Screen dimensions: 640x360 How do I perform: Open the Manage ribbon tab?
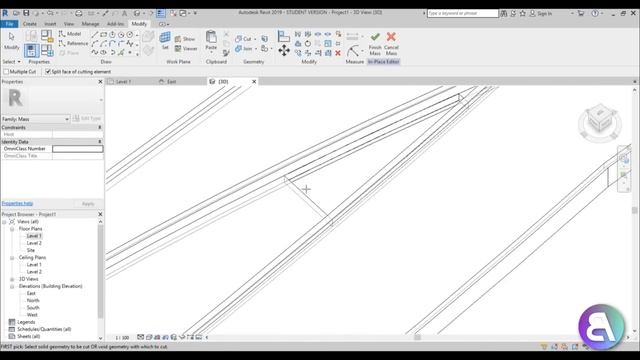point(90,24)
